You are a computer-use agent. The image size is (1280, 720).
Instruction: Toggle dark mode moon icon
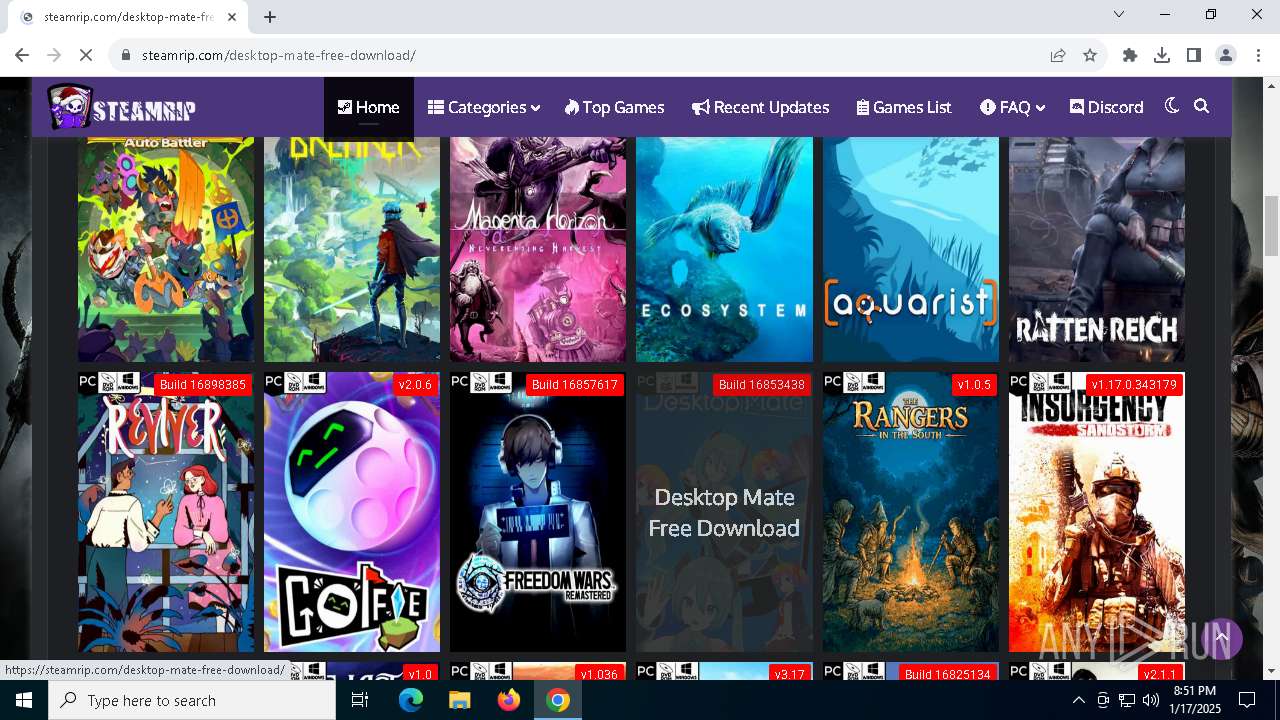click(x=1172, y=106)
